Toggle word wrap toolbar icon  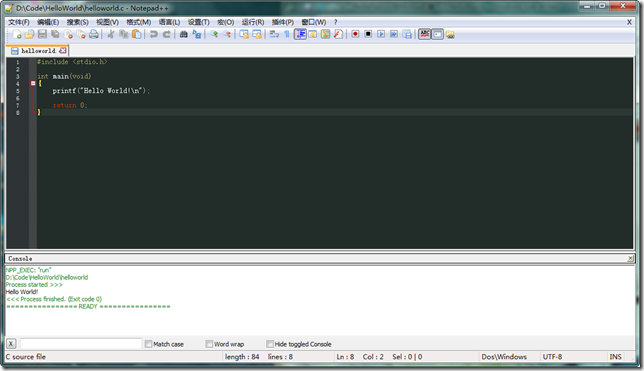274,35
